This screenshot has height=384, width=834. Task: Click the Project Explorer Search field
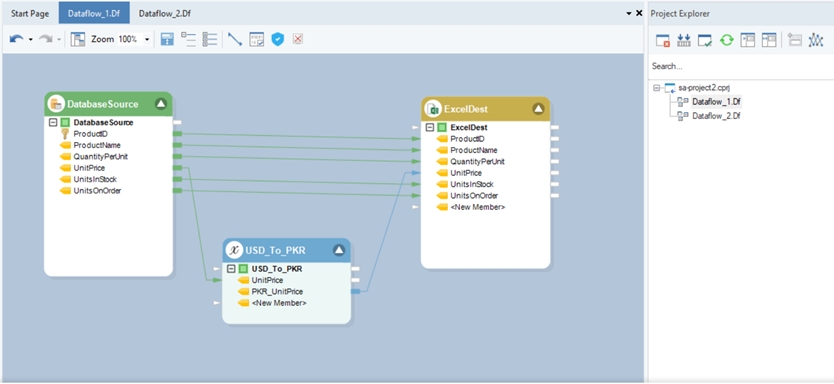pyautogui.click(x=740, y=66)
